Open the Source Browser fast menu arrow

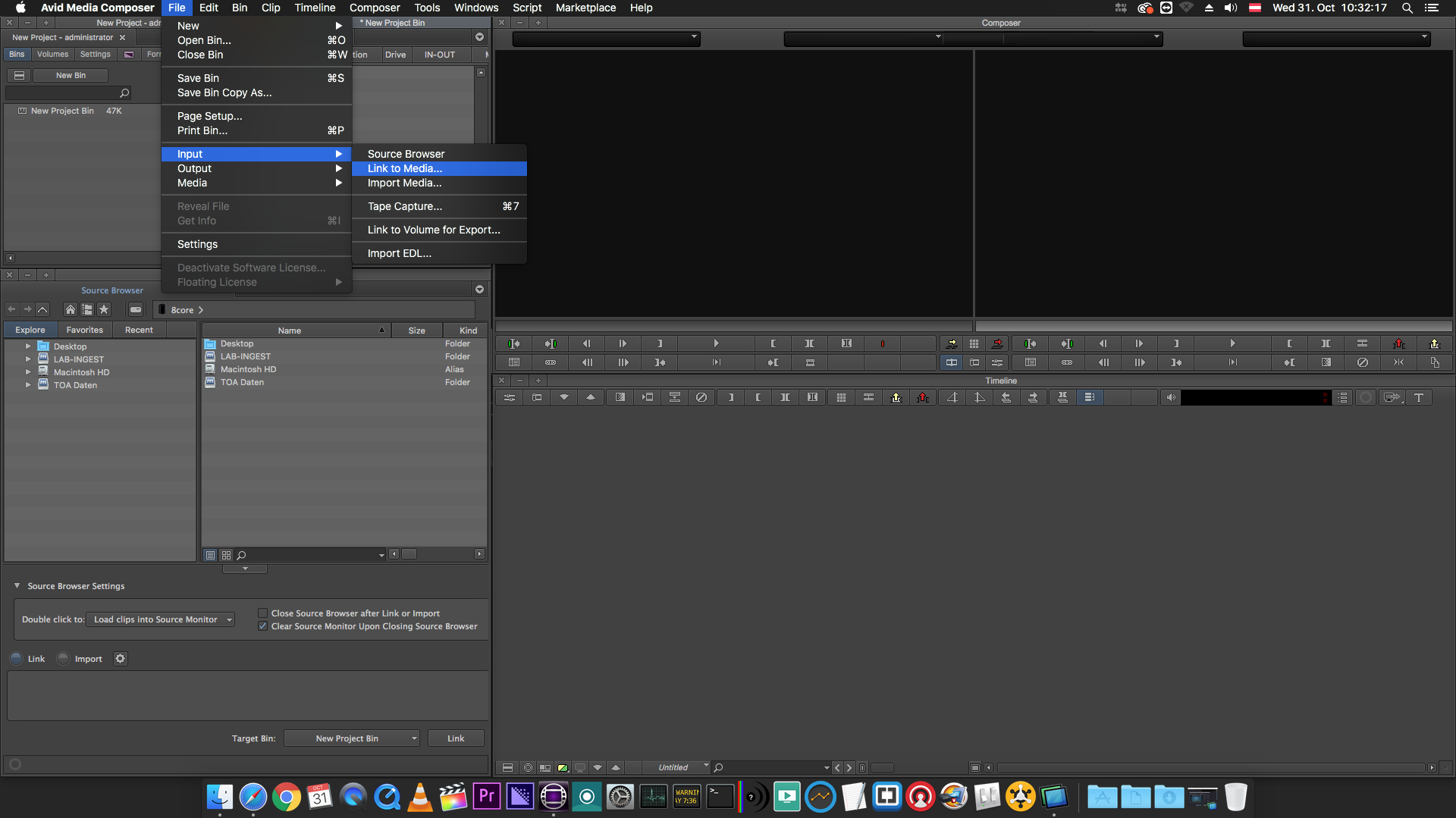click(479, 290)
